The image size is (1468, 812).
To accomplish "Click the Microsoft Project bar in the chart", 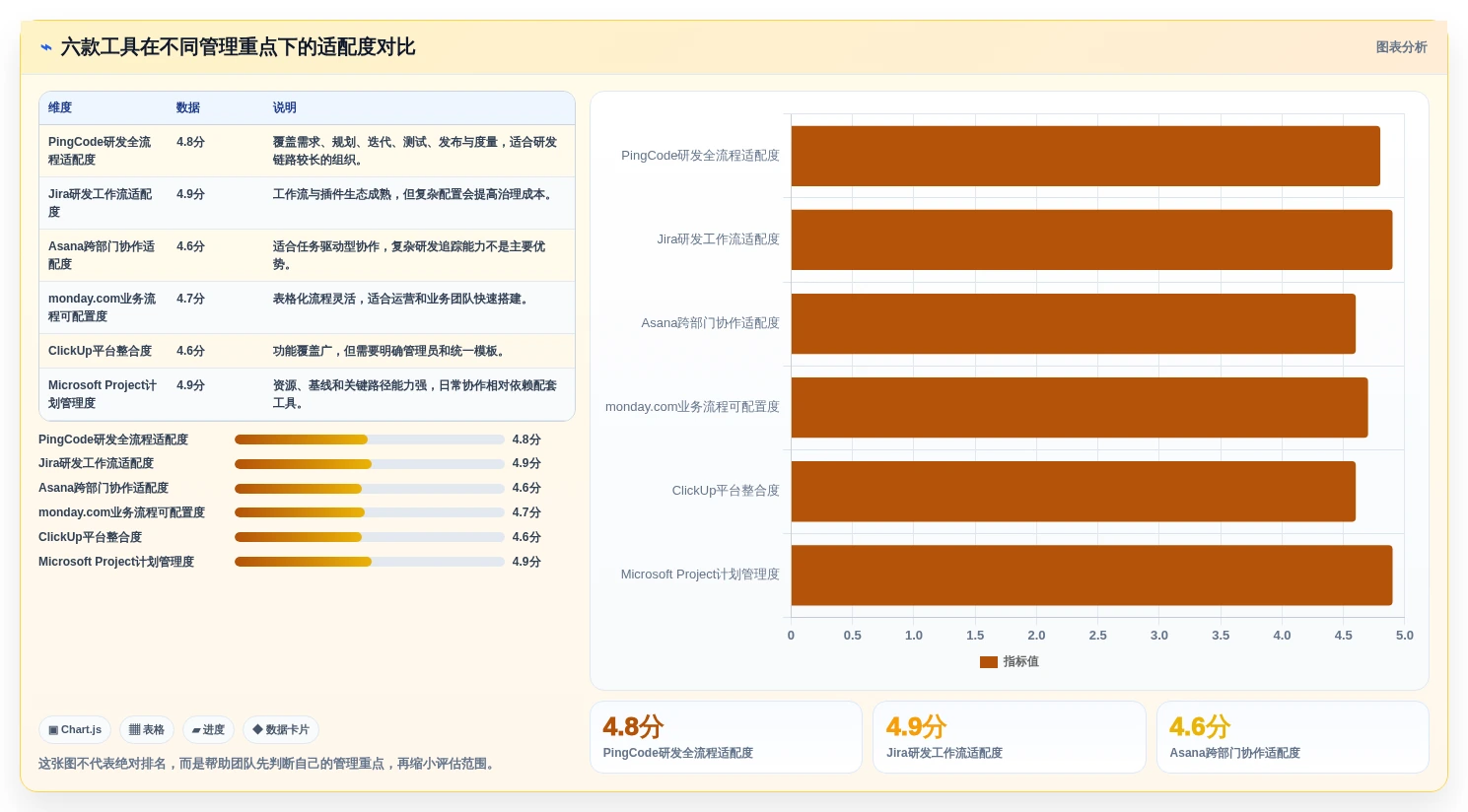I will tap(1091, 575).
